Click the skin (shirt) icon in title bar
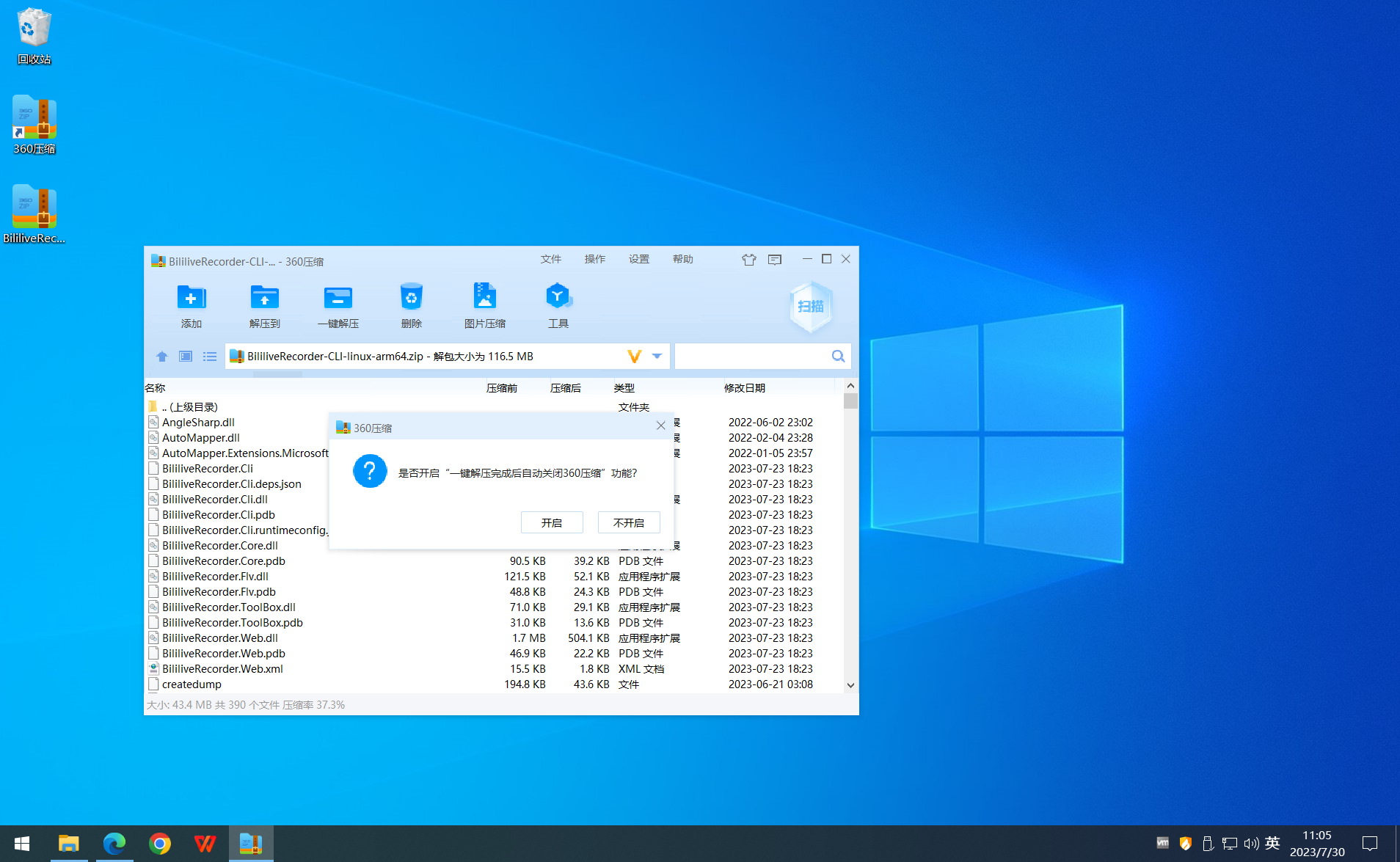Screen dimensions: 1400x862 748,260
